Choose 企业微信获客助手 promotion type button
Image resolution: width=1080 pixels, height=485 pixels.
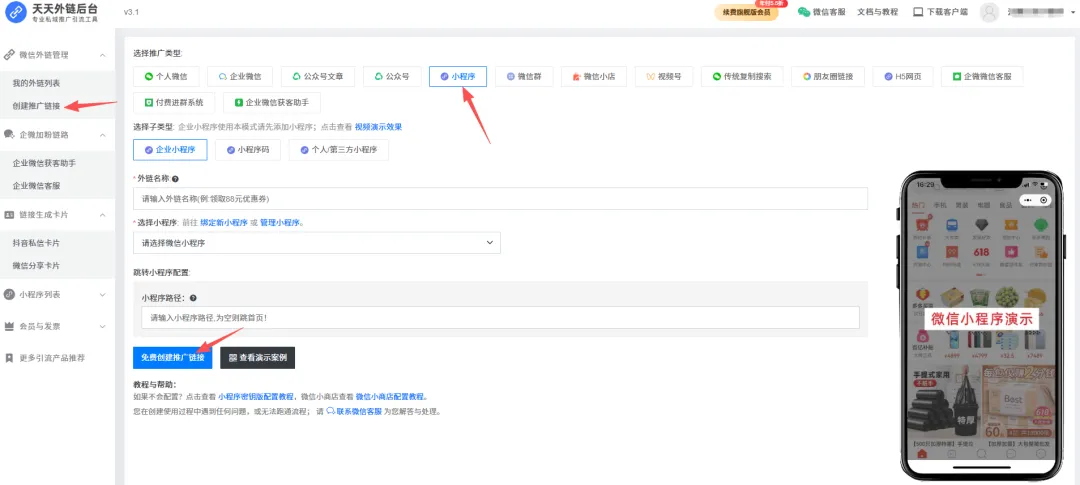coord(272,103)
